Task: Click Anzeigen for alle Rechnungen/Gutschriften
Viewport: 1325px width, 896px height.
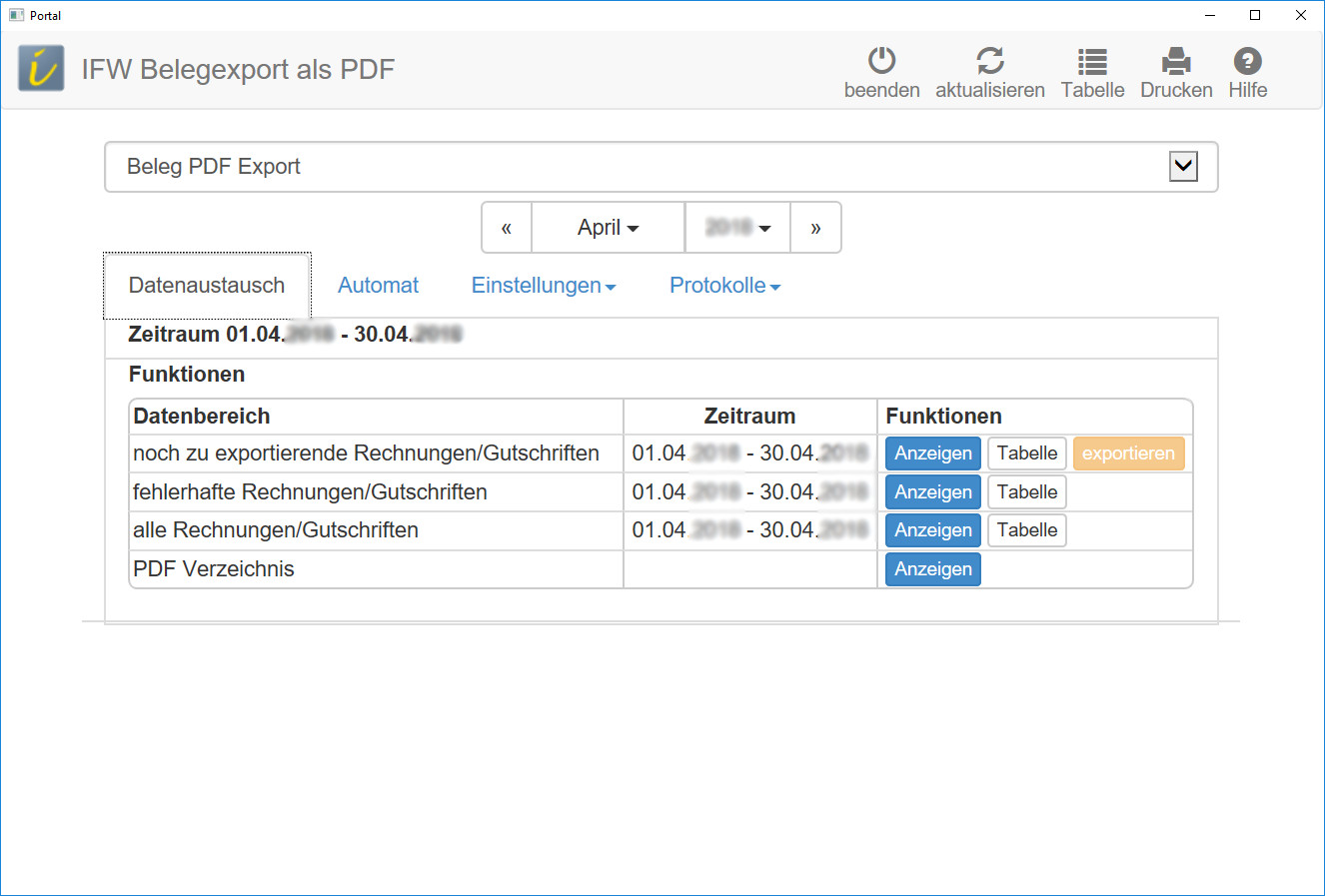Action: coord(932,530)
